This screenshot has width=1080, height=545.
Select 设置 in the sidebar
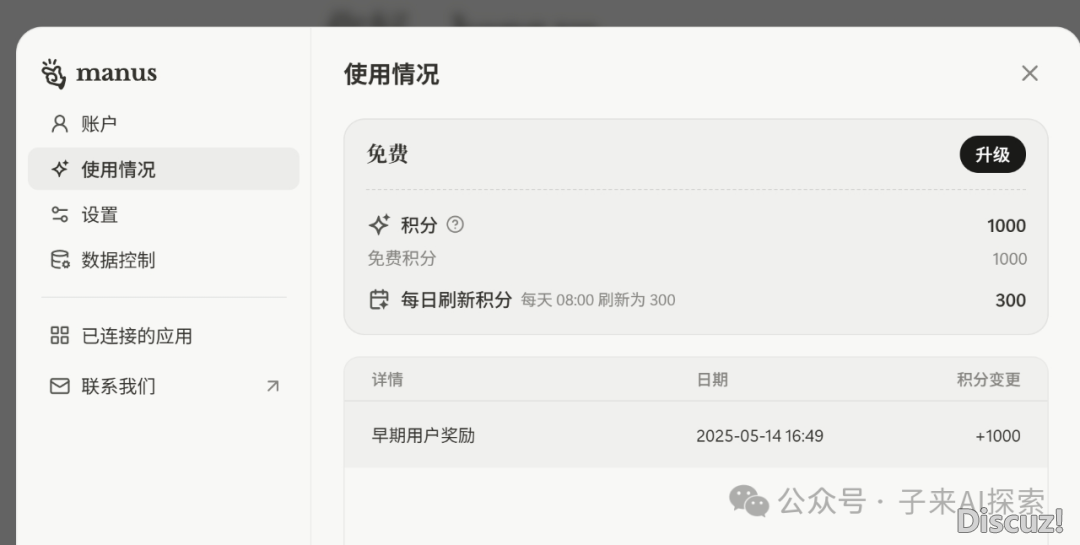100,215
